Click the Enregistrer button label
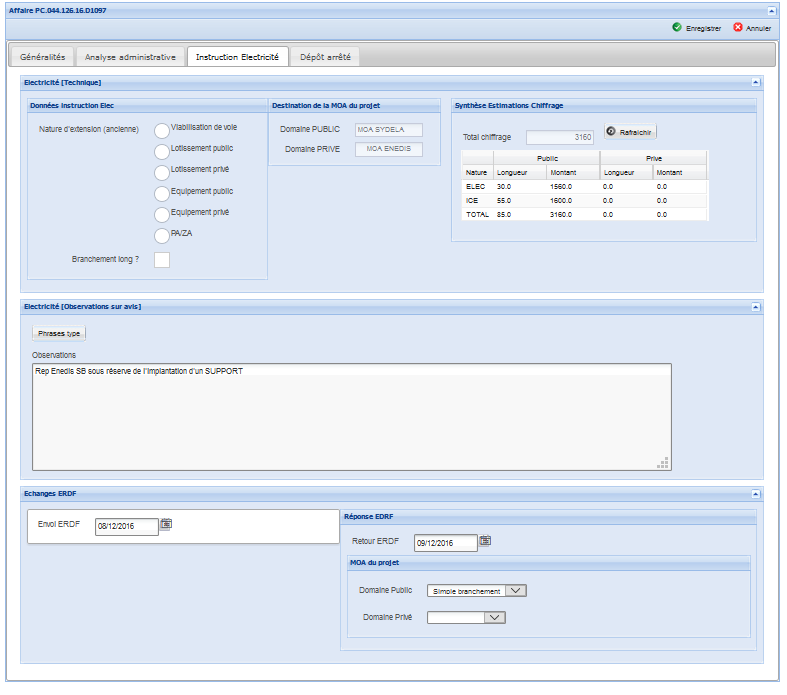 pyautogui.click(x=703, y=29)
